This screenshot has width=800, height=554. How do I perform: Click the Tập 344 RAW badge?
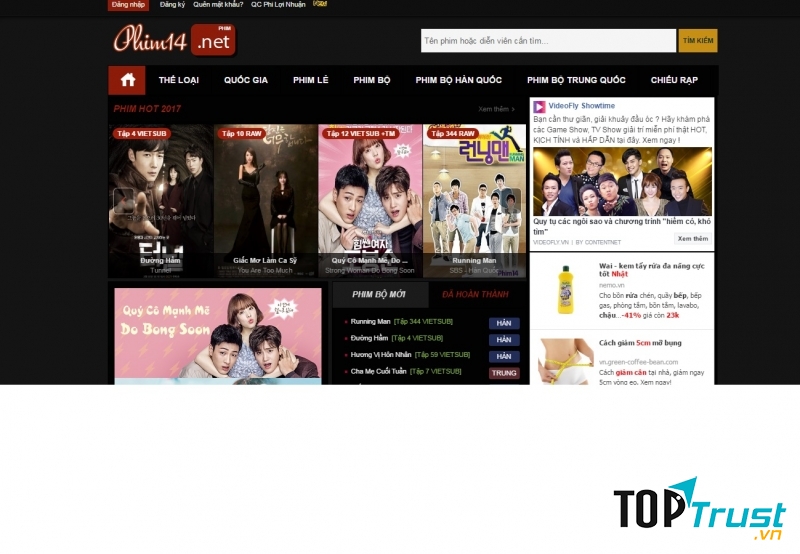coord(453,134)
